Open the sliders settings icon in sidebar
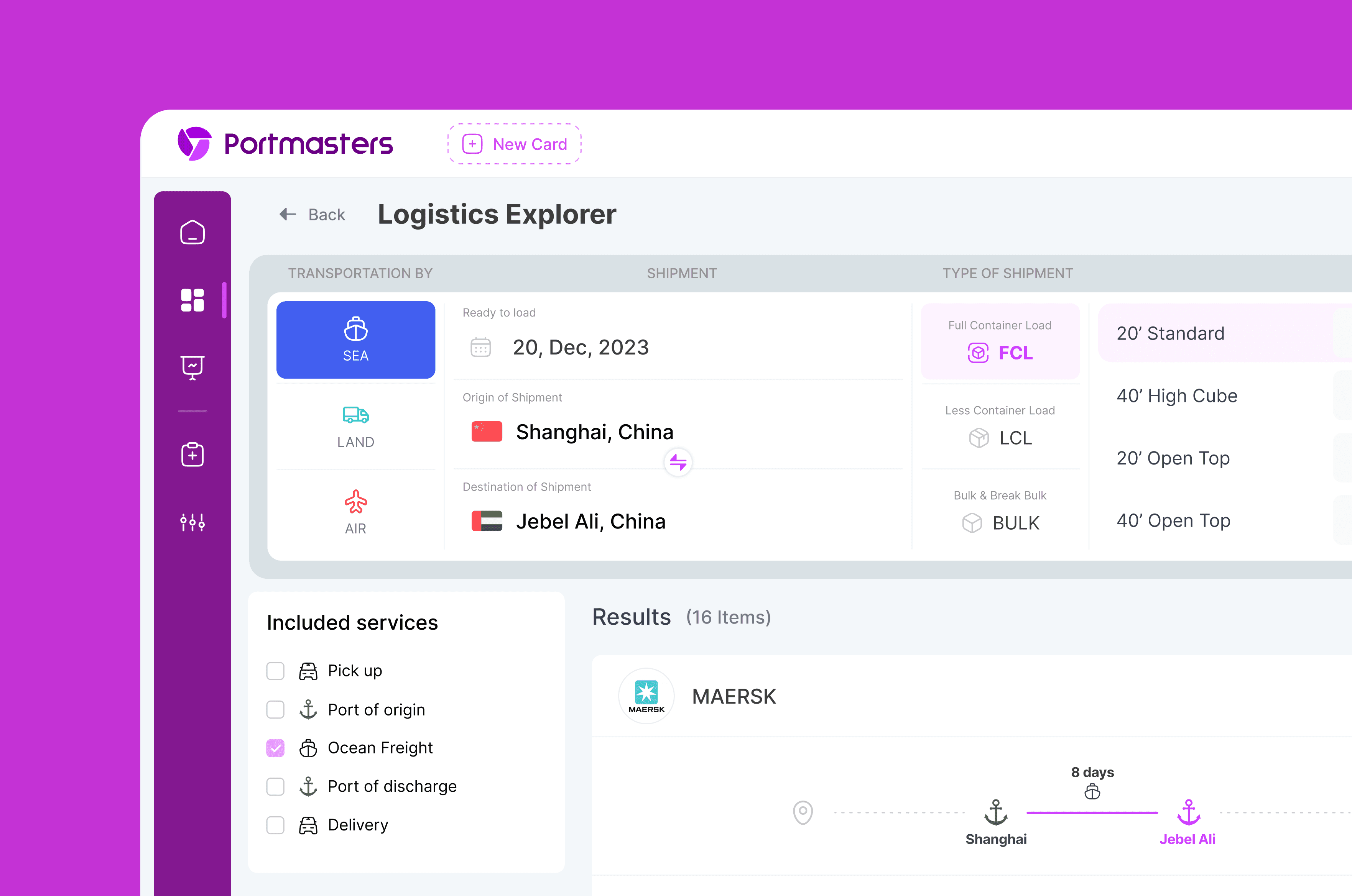The width and height of the screenshot is (1352, 896). 192,522
